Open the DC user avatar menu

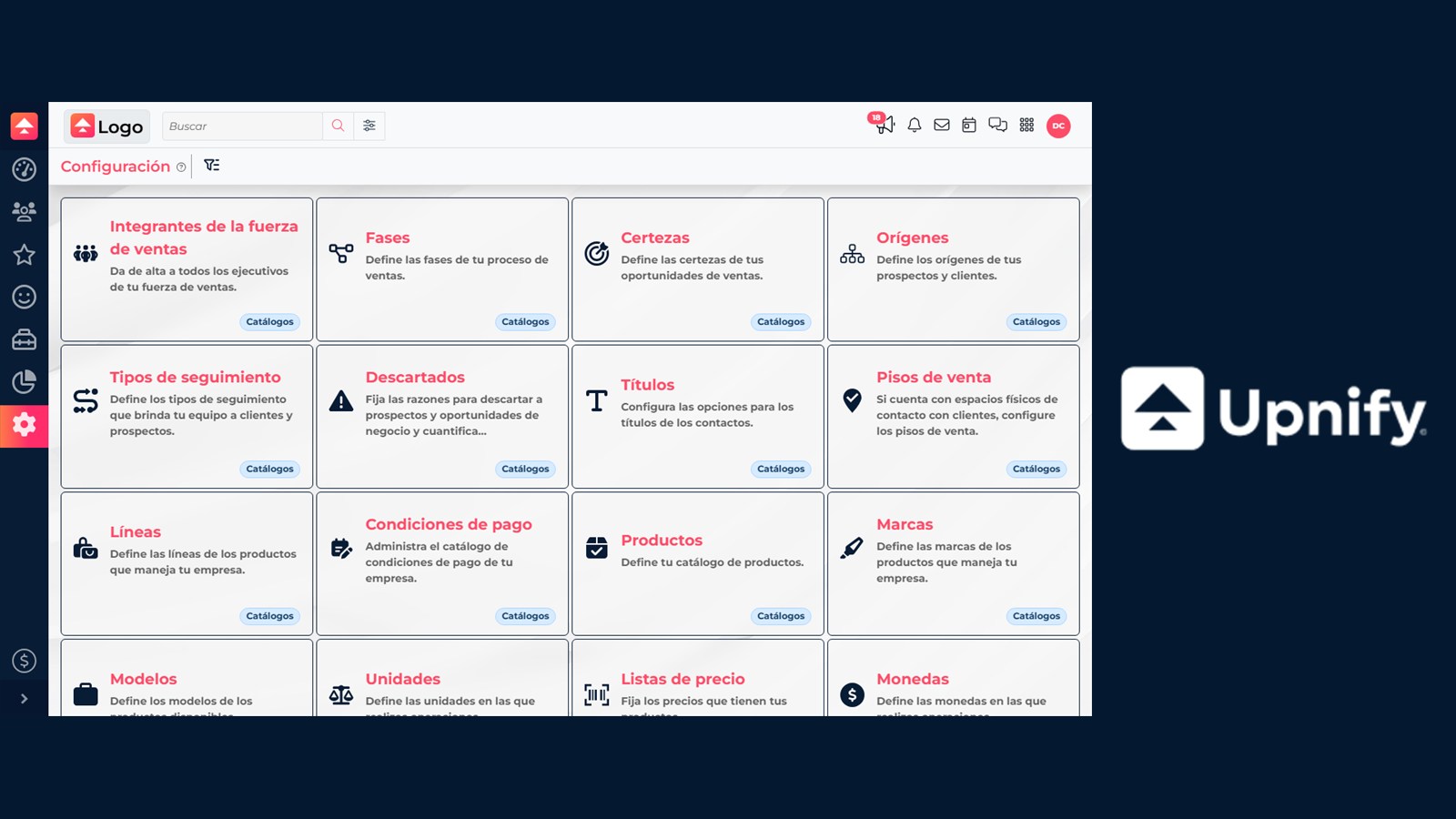1058,126
